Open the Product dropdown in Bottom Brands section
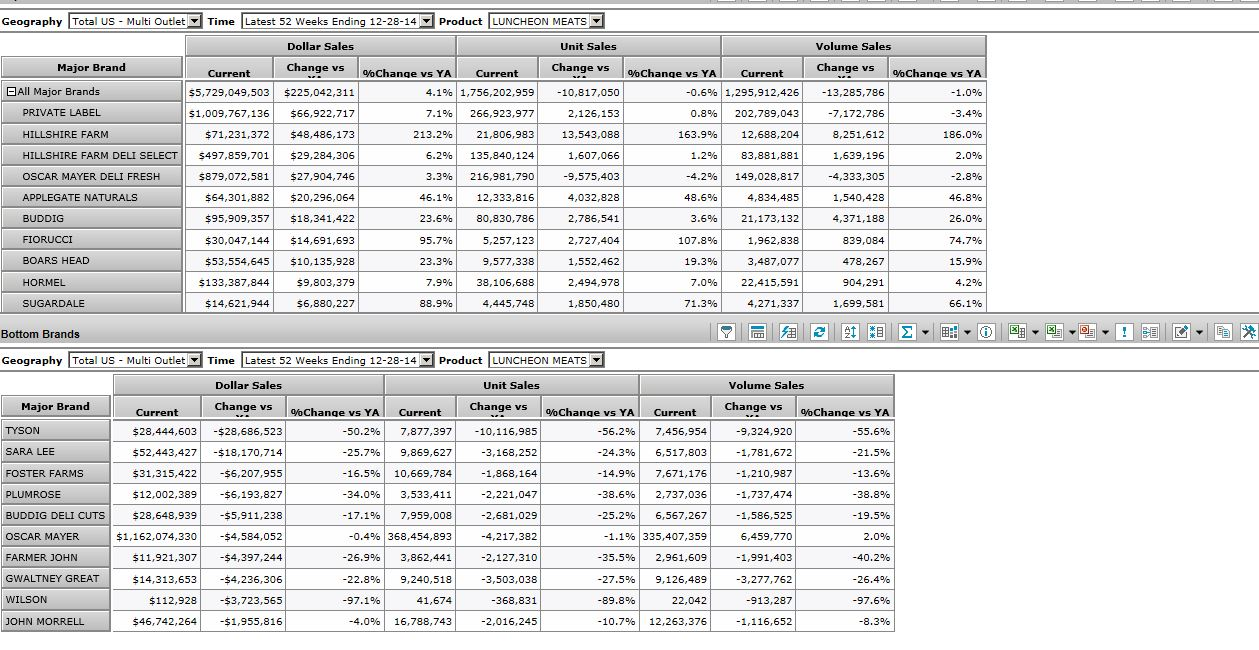Image resolution: width=1259 pixels, height=650 pixels. [597, 360]
